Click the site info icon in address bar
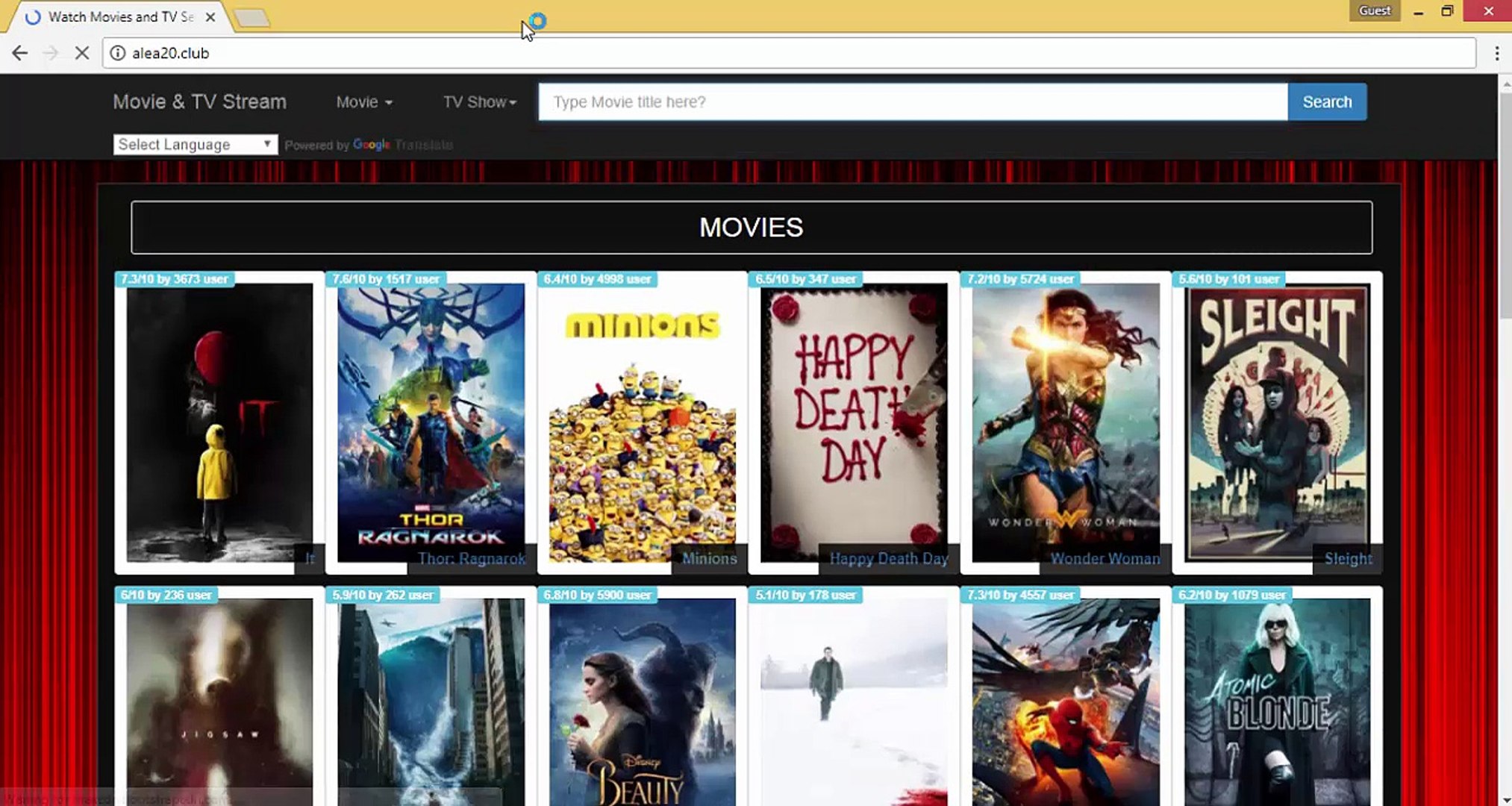Image resolution: width=1512 pixels, height=806 pixels. point(117,53)
